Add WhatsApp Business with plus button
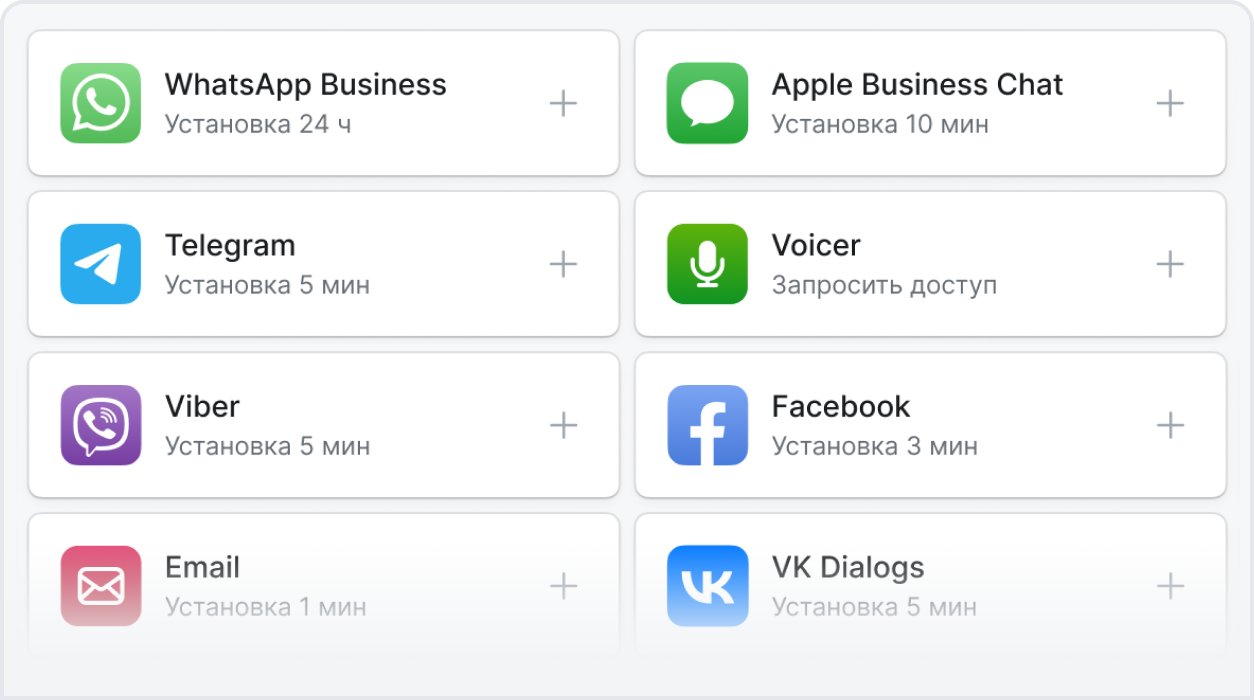The width and height of the screenshot is (1254, 700). 564,103
